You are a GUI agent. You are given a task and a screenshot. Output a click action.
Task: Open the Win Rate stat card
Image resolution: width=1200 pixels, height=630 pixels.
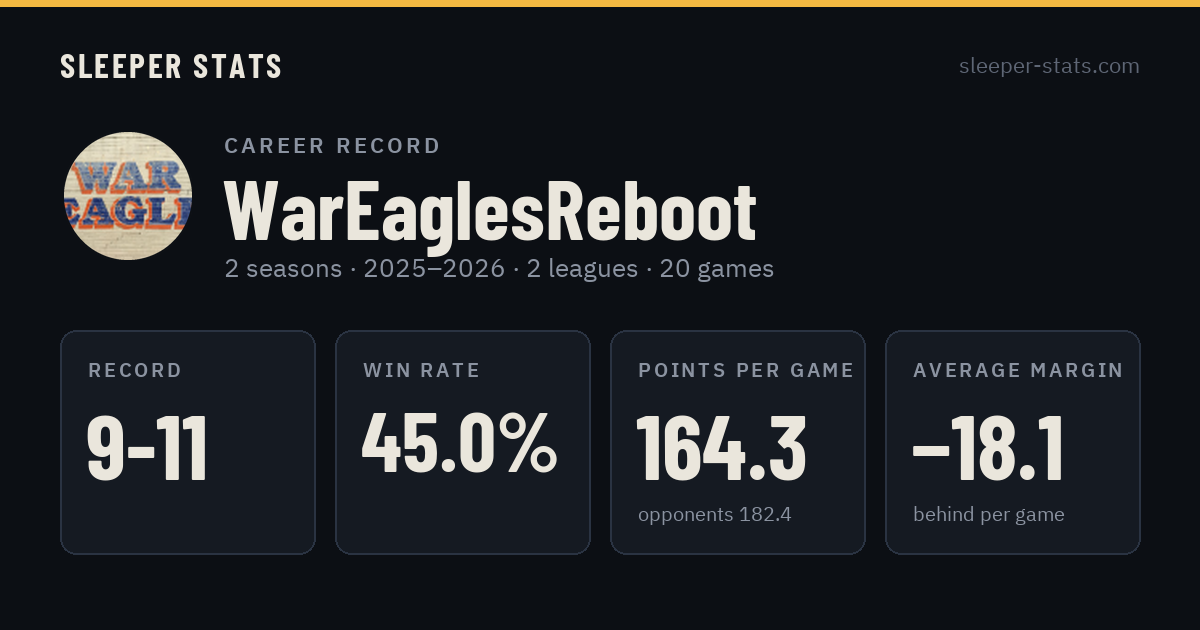463,442
